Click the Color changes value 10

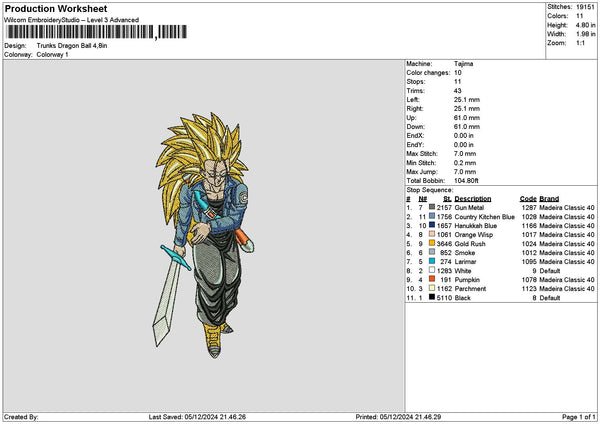click(x=458, y=73)
